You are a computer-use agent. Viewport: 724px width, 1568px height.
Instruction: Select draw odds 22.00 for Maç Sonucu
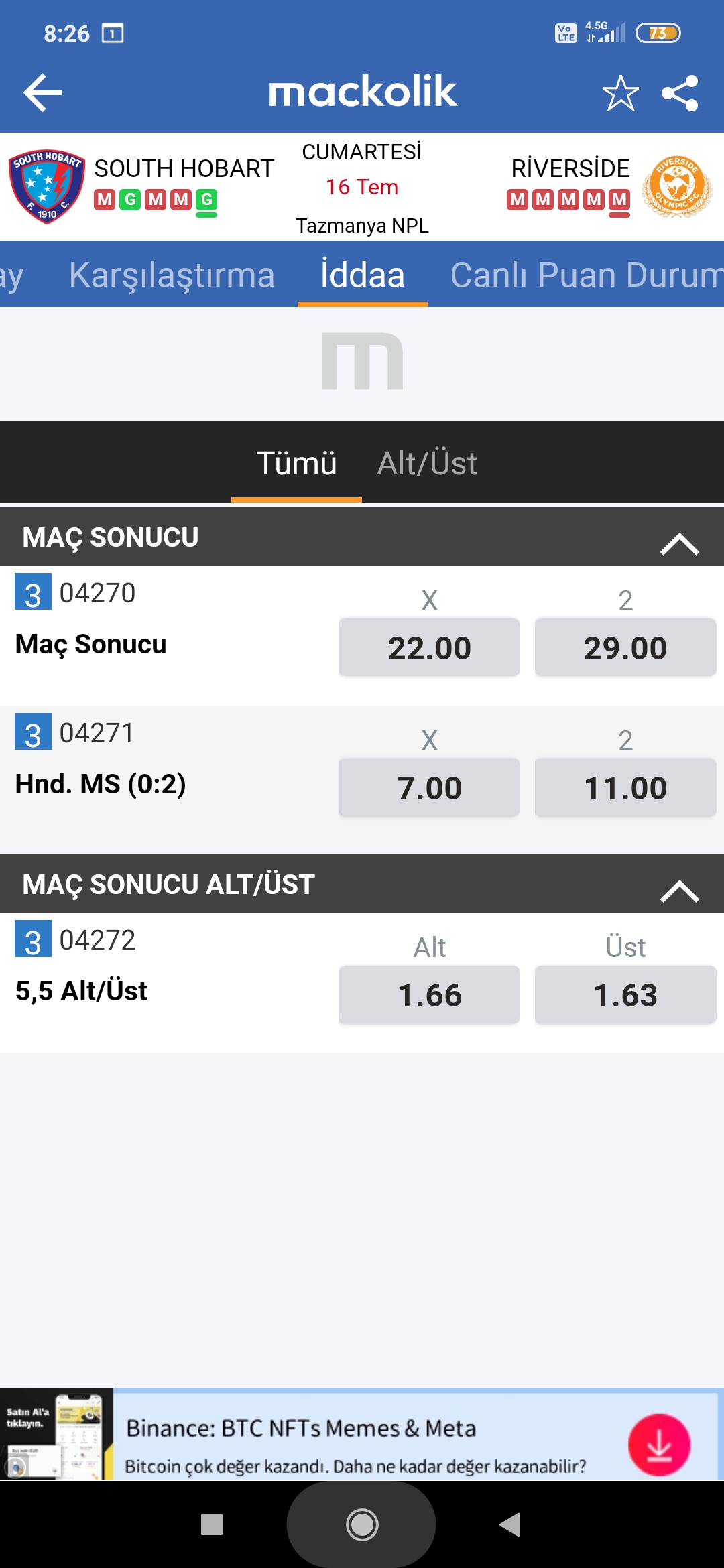click(430, 647)
